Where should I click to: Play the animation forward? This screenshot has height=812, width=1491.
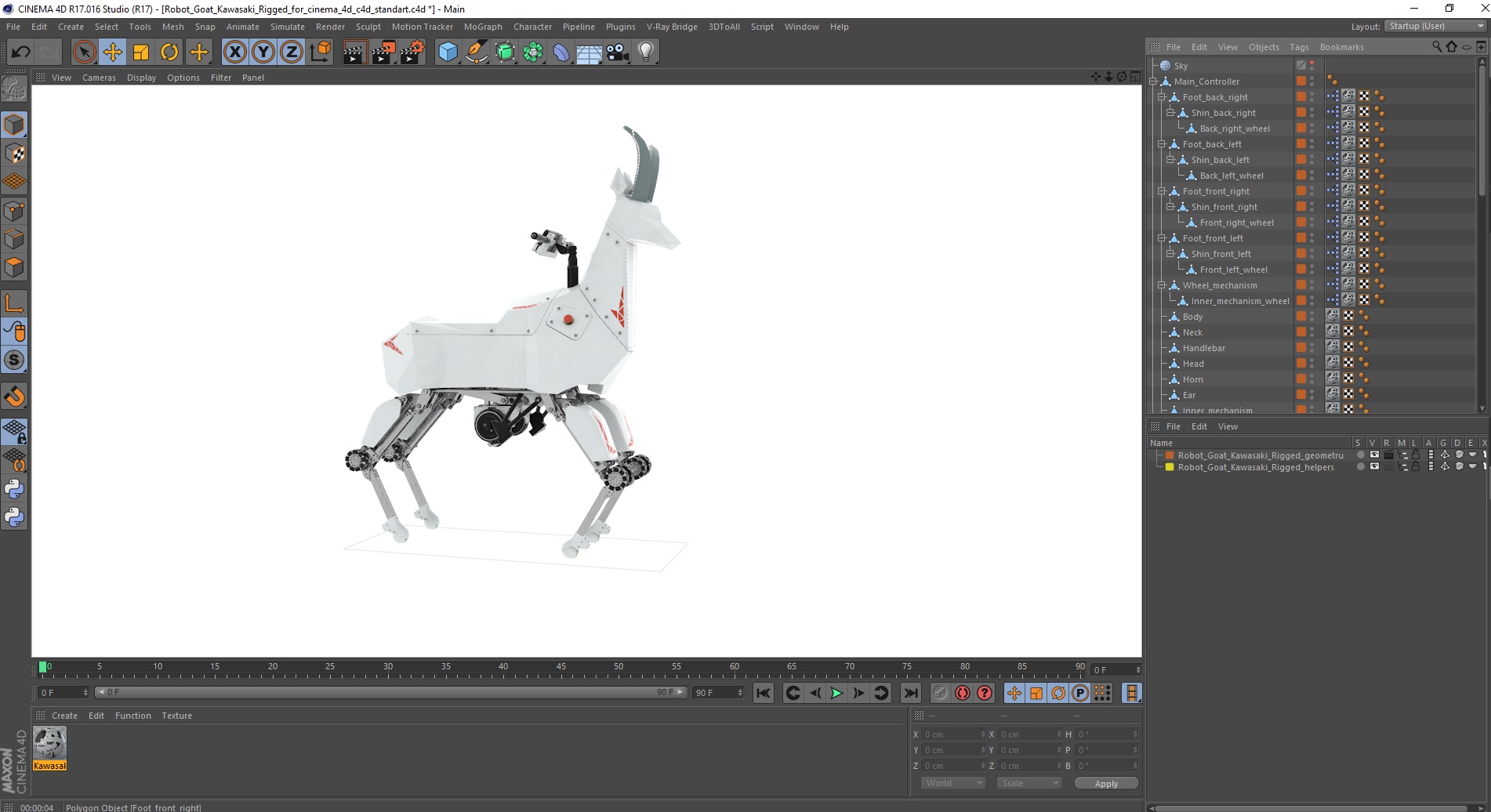pos(836,693)
